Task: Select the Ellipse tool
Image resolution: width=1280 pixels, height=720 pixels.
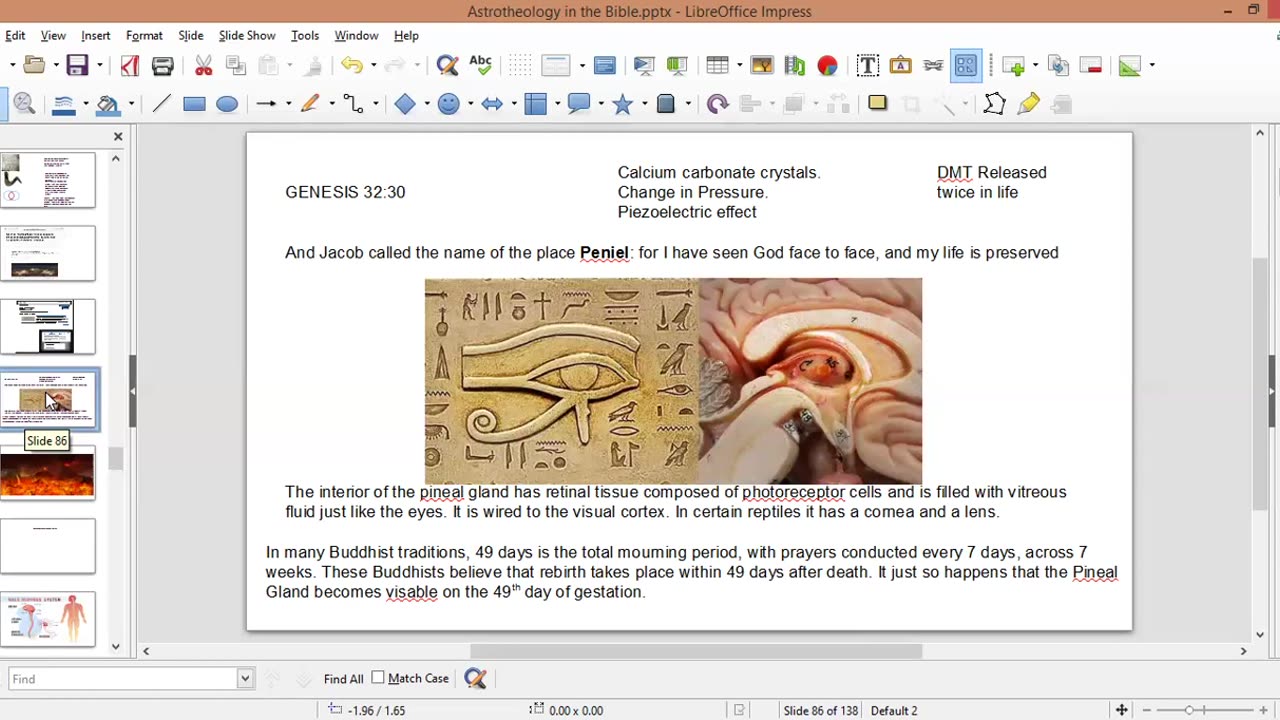Action: (x=227, y=104)
